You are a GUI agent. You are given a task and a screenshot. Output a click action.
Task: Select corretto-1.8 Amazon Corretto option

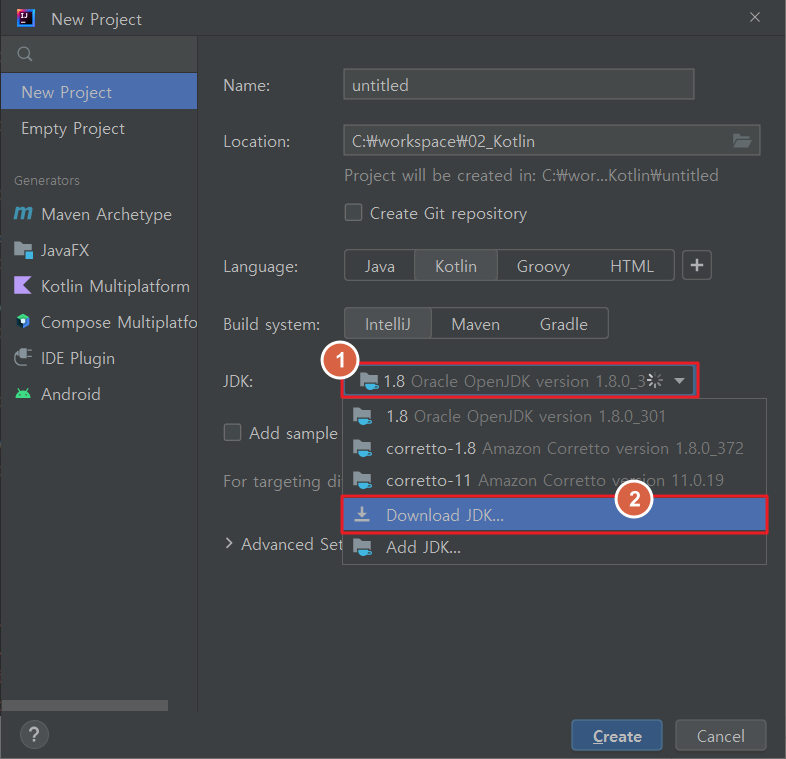point(554,448)
